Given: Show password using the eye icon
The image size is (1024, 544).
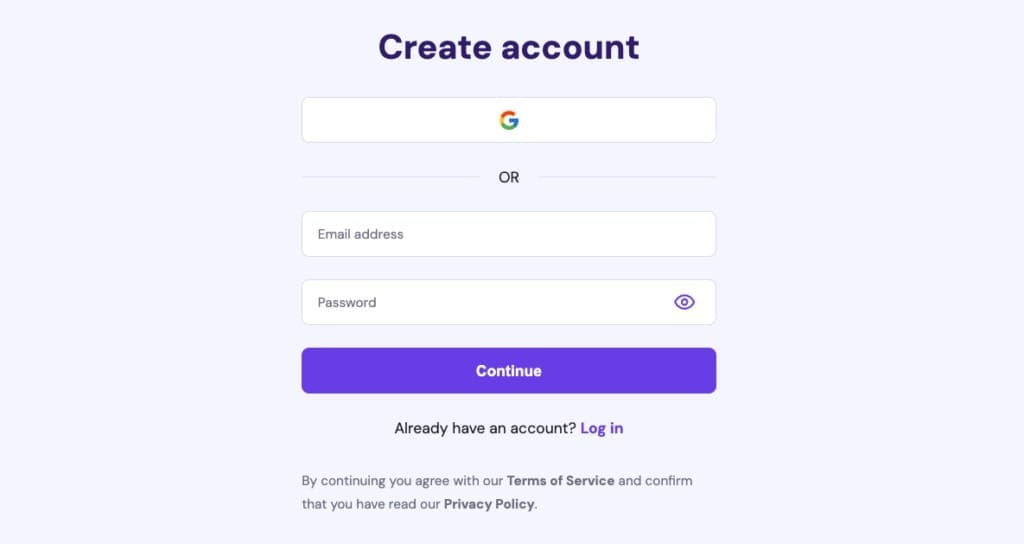Looking at the screenshot, I should [684, 302].
